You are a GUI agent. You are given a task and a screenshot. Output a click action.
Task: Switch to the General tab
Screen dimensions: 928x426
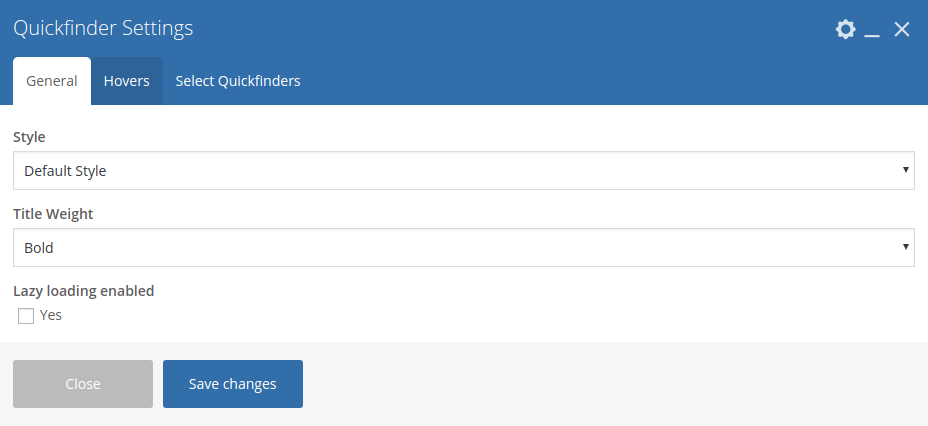(x=52, y=81)
